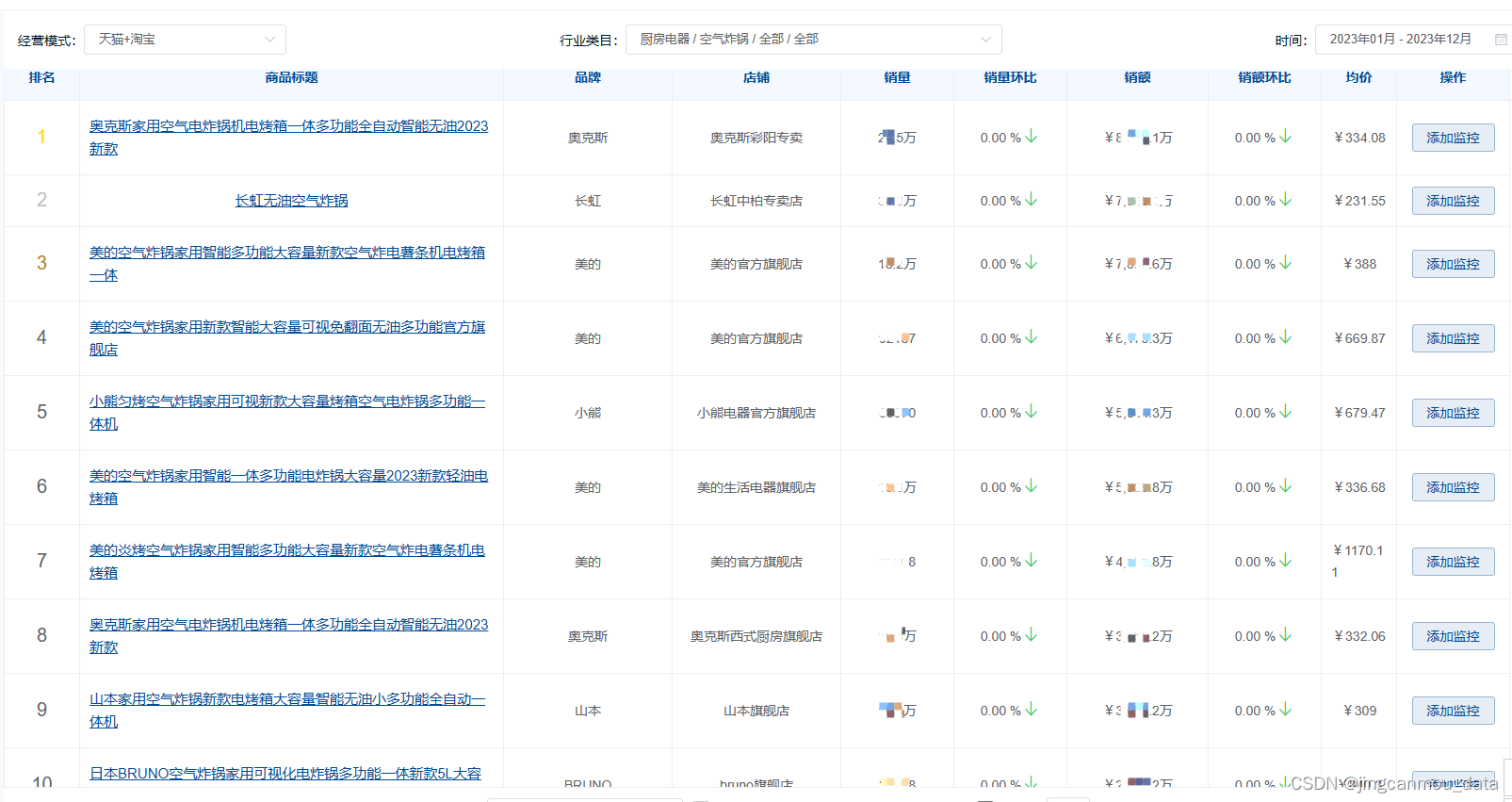
Task: Click the 均价 column header
Action: pos(1358,77)
